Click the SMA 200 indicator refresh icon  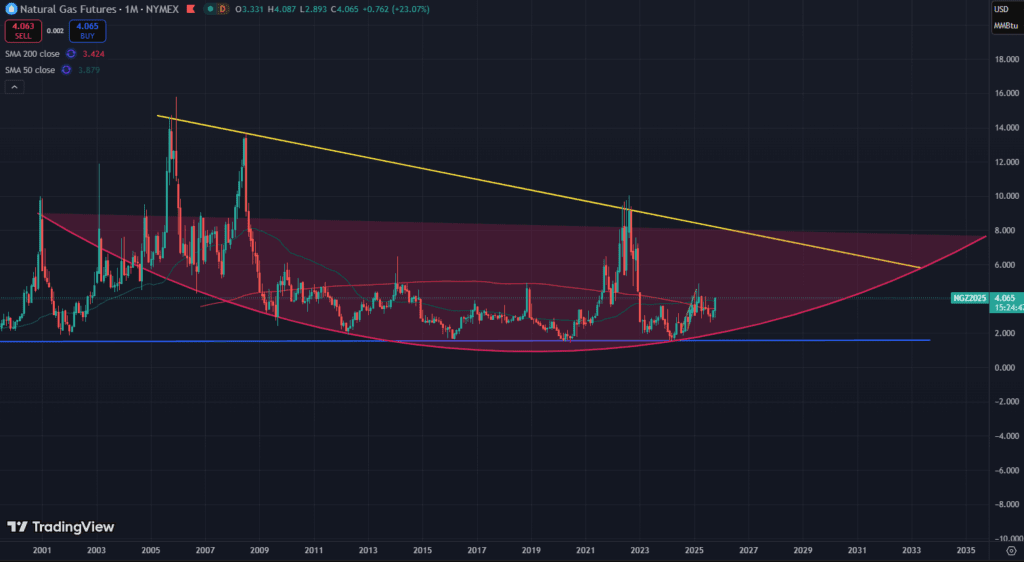click(71, 53)
